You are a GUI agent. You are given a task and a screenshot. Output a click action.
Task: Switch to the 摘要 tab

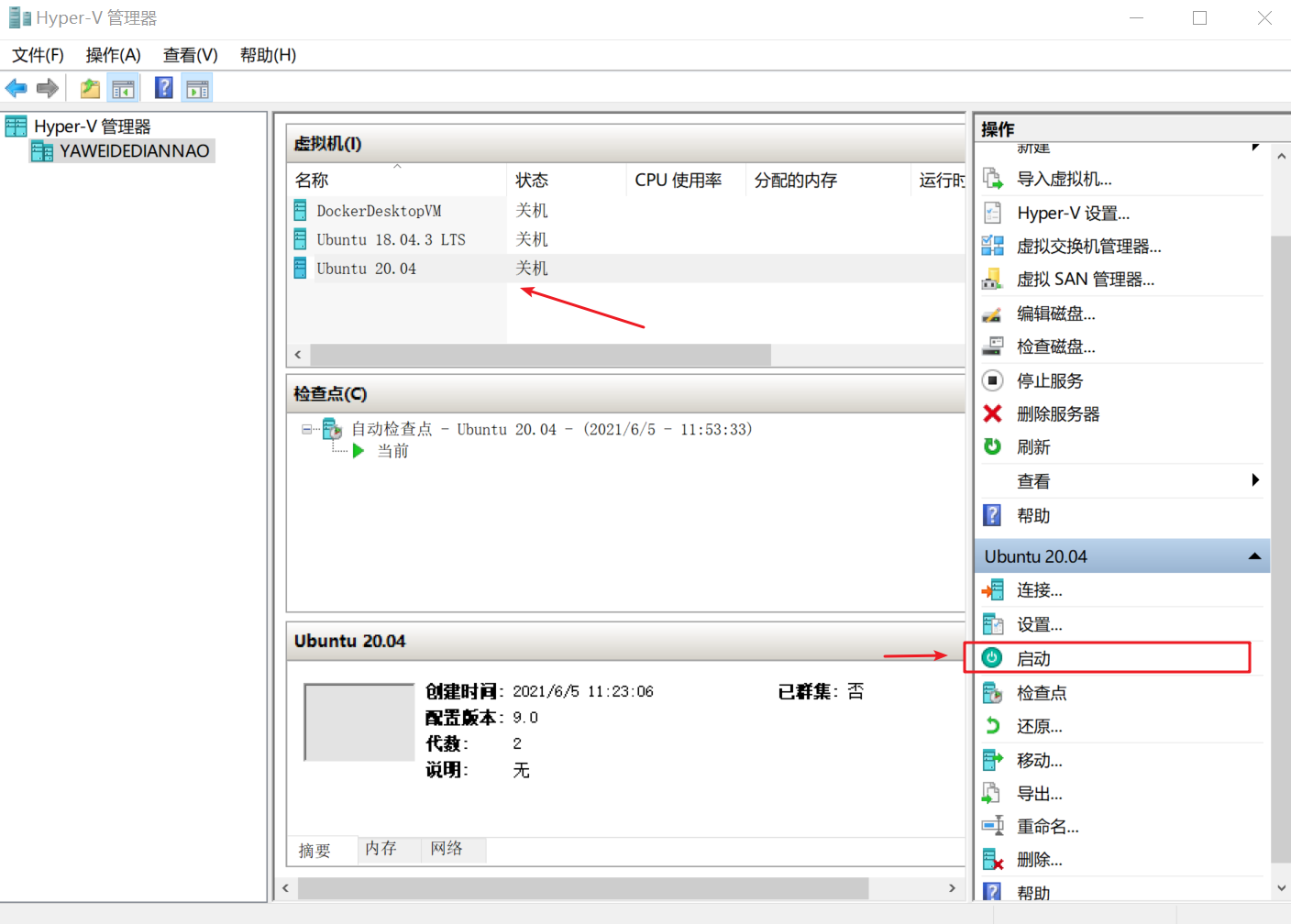coord(314,851)
